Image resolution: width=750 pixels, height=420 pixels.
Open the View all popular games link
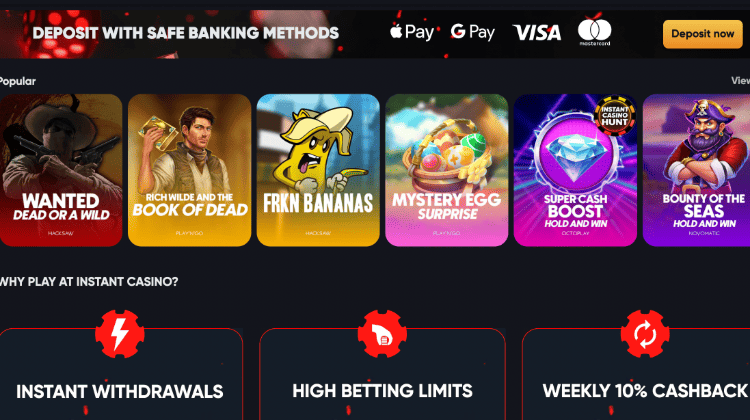tap(740, 81)
